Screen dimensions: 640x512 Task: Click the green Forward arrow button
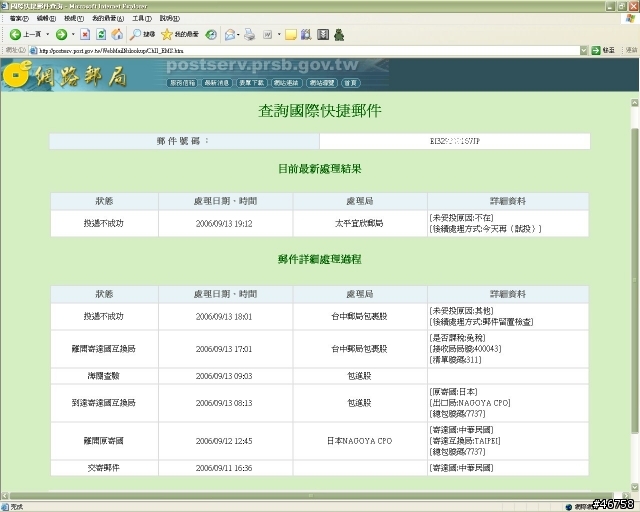click(61, 35)
